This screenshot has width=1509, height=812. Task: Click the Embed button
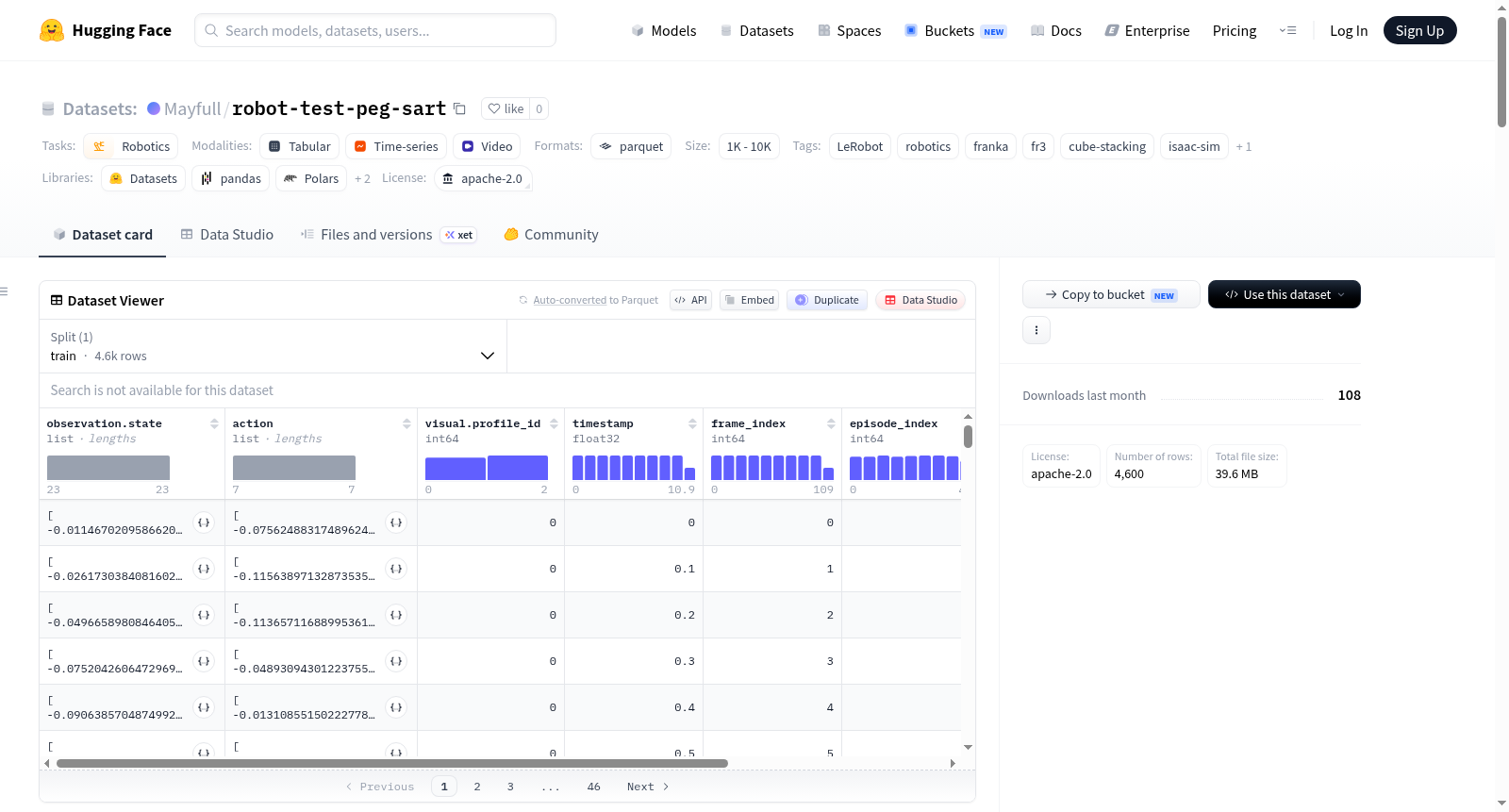[750, 300]
